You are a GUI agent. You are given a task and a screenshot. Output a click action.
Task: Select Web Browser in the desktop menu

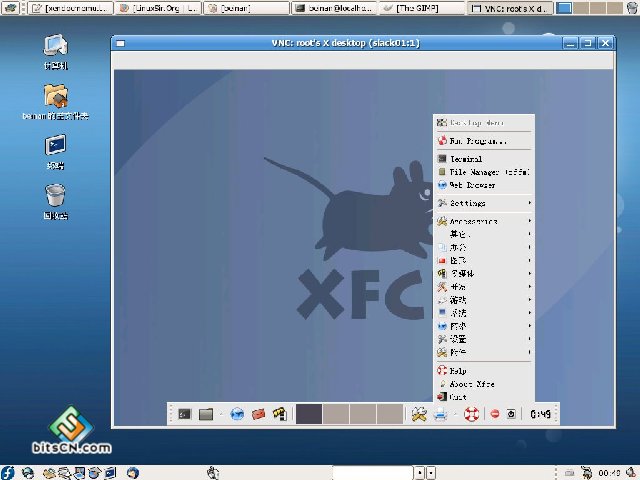tap(484, 185)
